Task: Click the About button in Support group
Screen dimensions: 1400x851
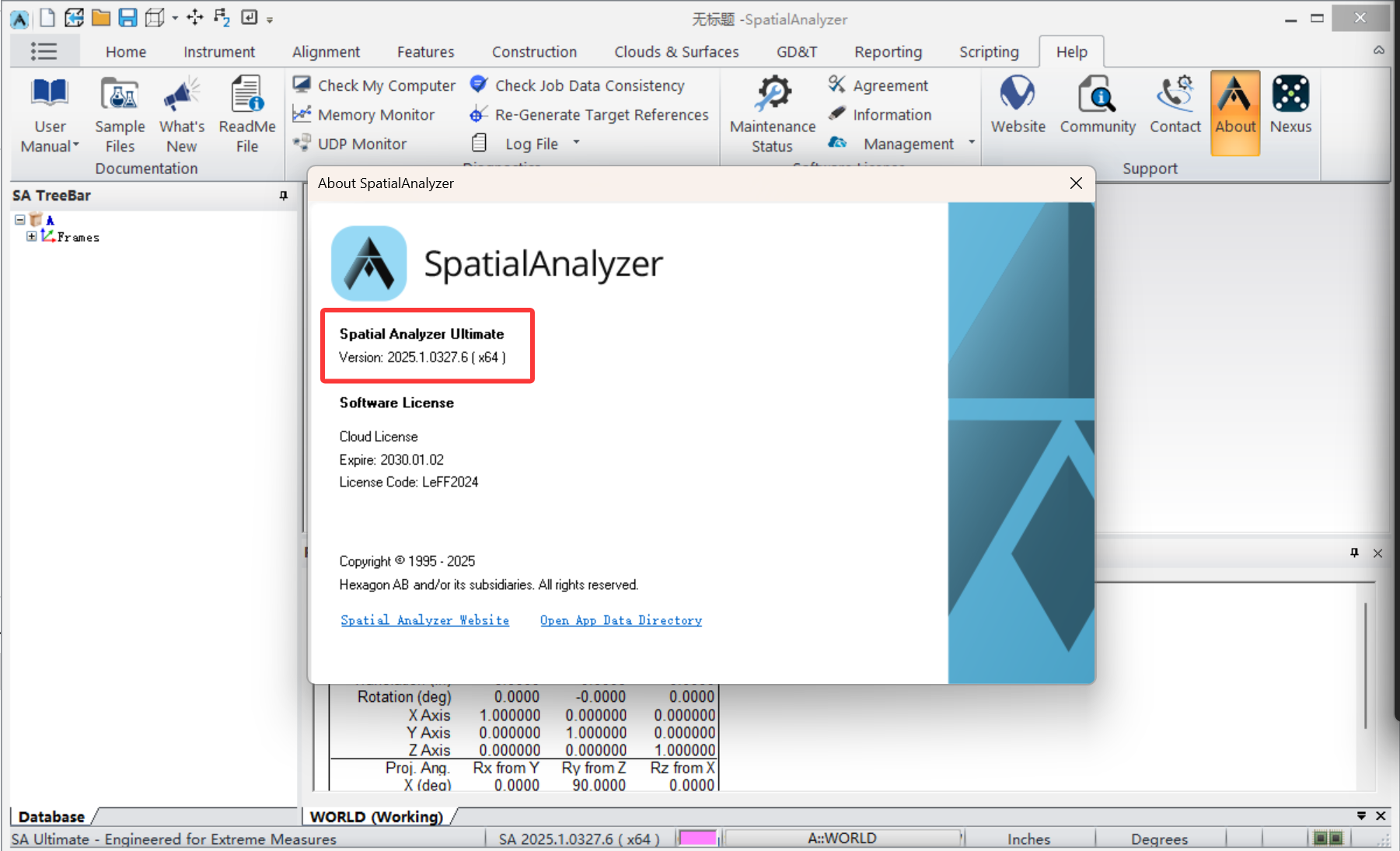Action: pos(1235,113)
